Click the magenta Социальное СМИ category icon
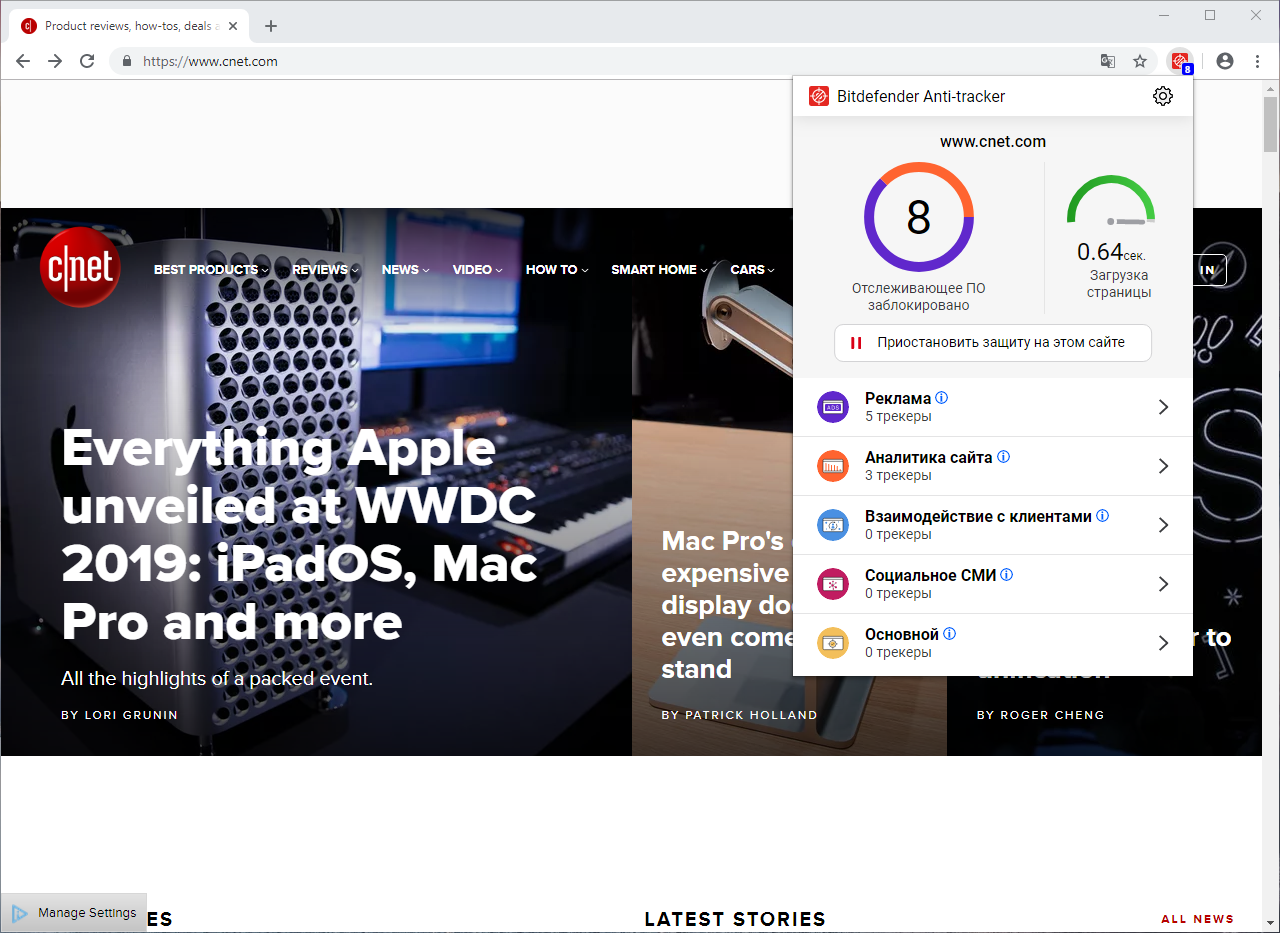Viewport: 1280px width, 933px height. pyautogui.click(x=833, y=584)
